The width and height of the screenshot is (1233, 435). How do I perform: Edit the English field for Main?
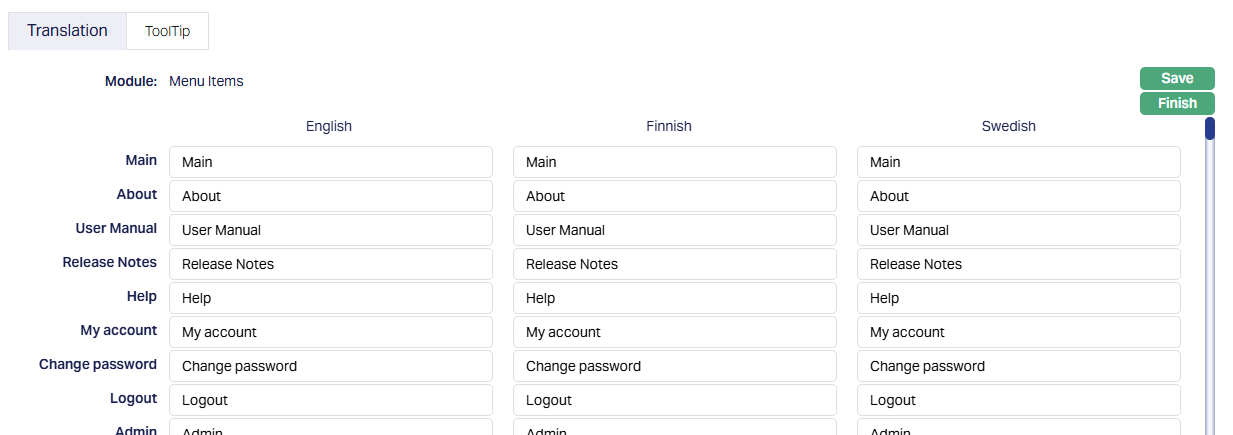[330, 162]
